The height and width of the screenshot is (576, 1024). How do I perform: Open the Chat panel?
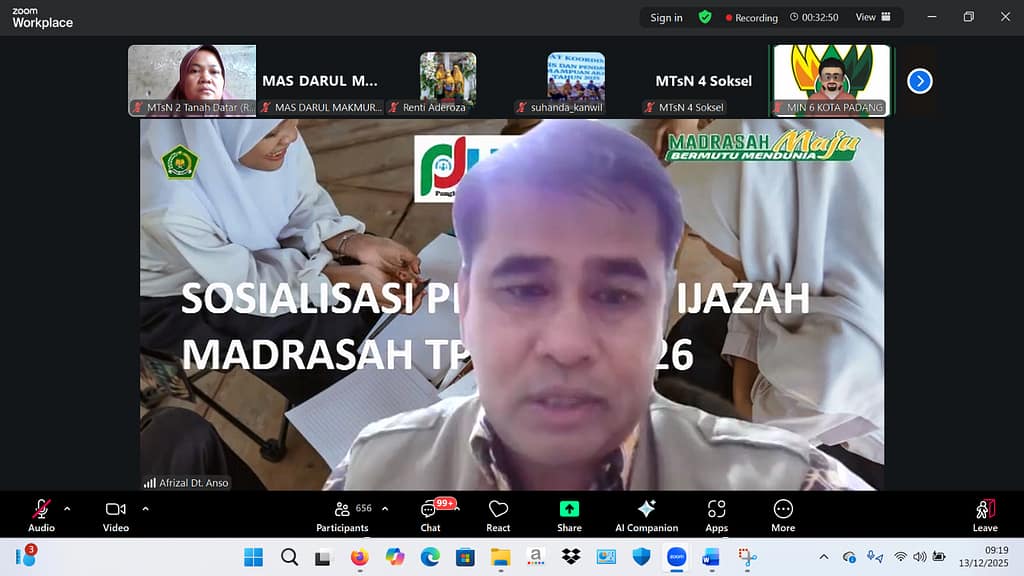coord(430,513)
